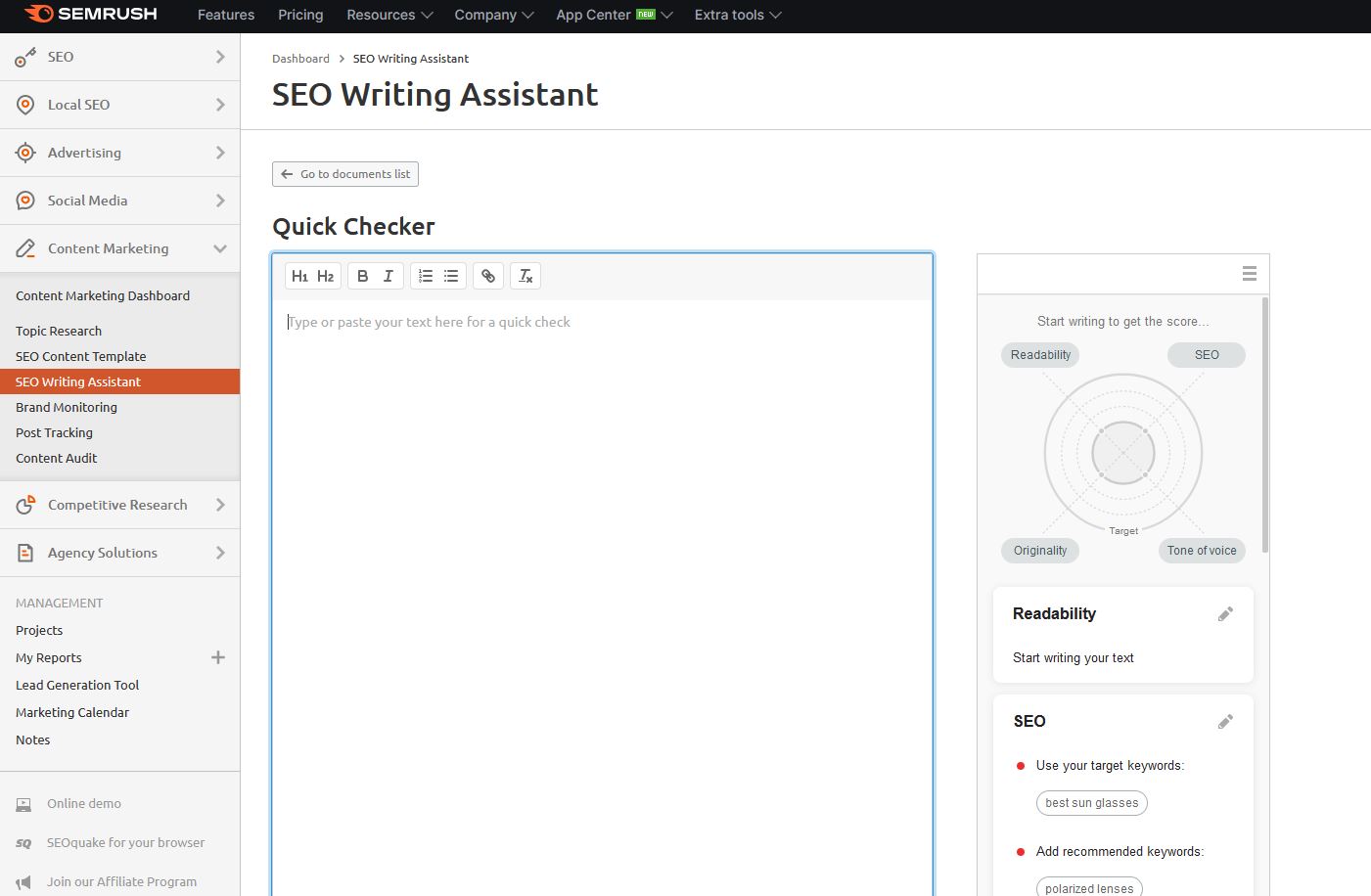
Task: Click the Originality score pill
Action: (1040, 551)
